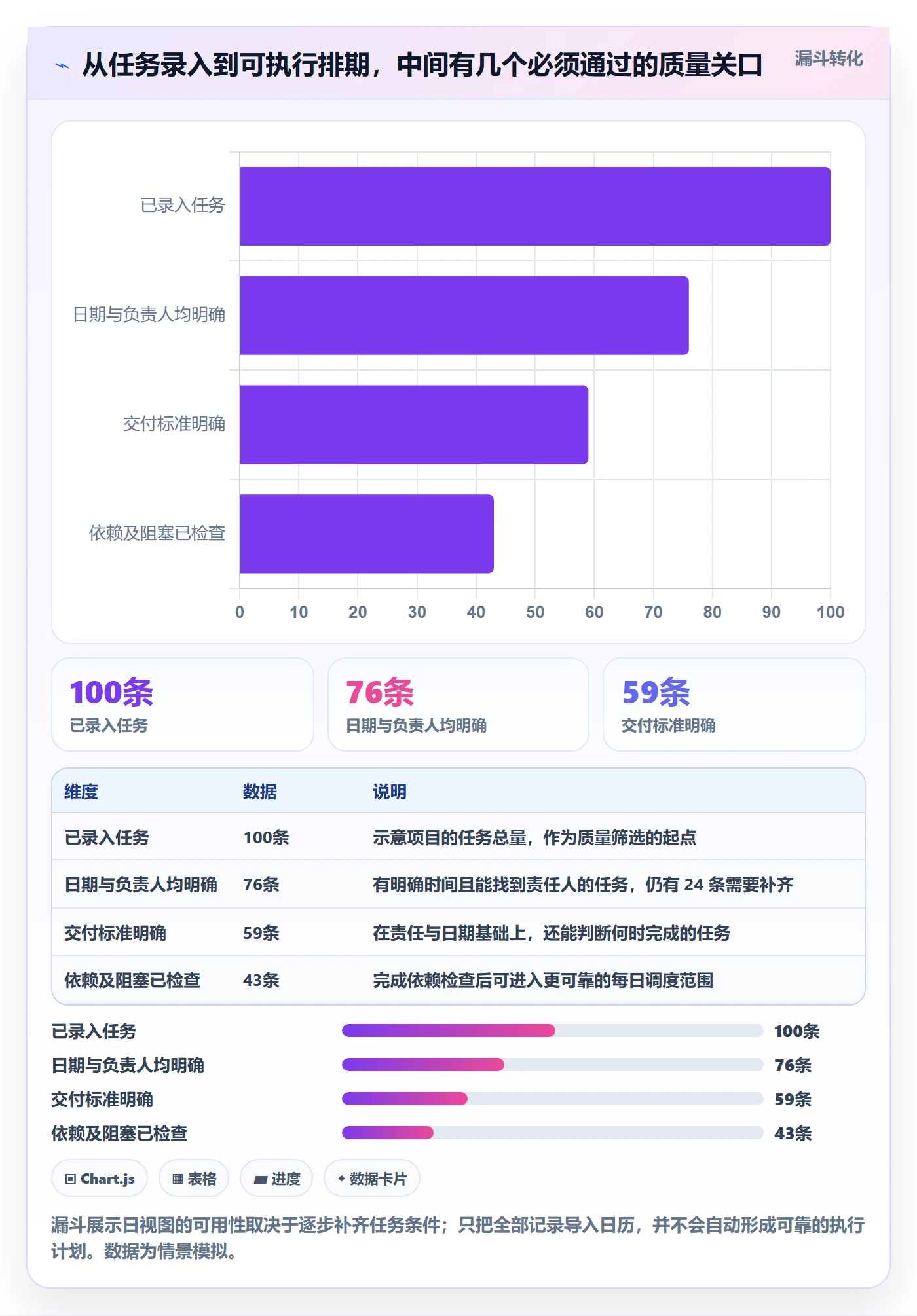Click the description "完成依赖检查后可进入更可靠的每日调度范围"
The width and height of the screenshot is (917, 1316).
[x=543, y=980]
